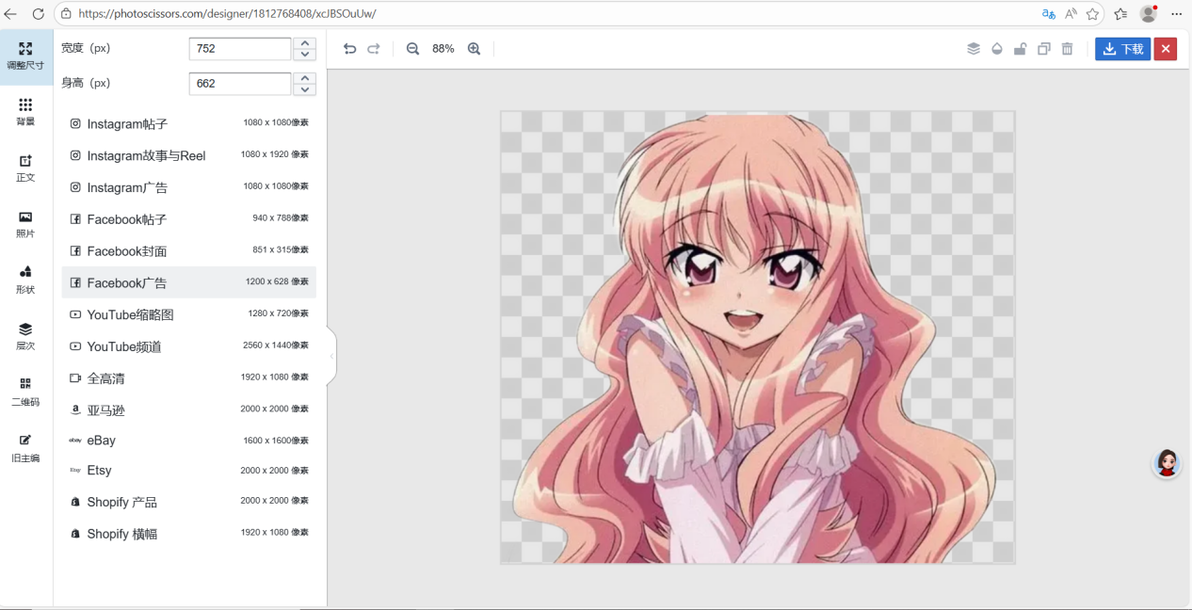Select the Facebook广告 preset
This screenshot has width=1192, height=610.
coord(189,282)
